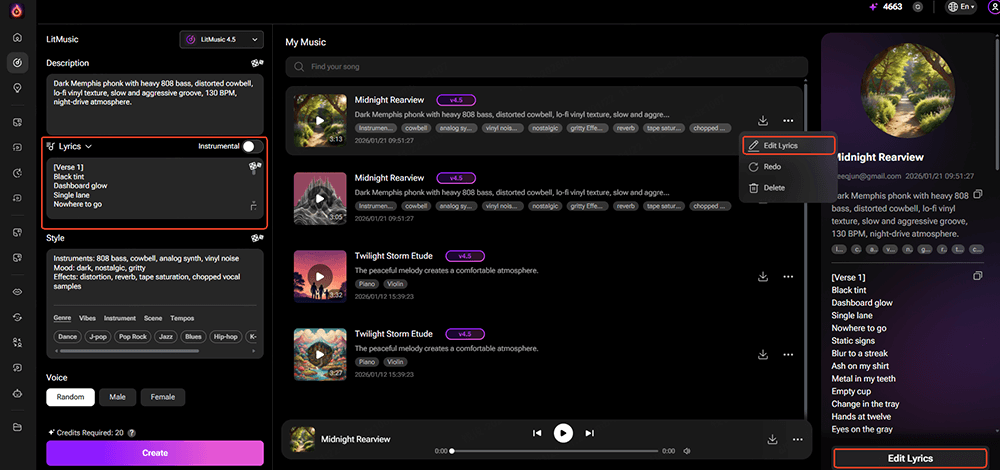Click the round icon beside 4663 credits
1000x470 pixels.
(x=918, y=6)
